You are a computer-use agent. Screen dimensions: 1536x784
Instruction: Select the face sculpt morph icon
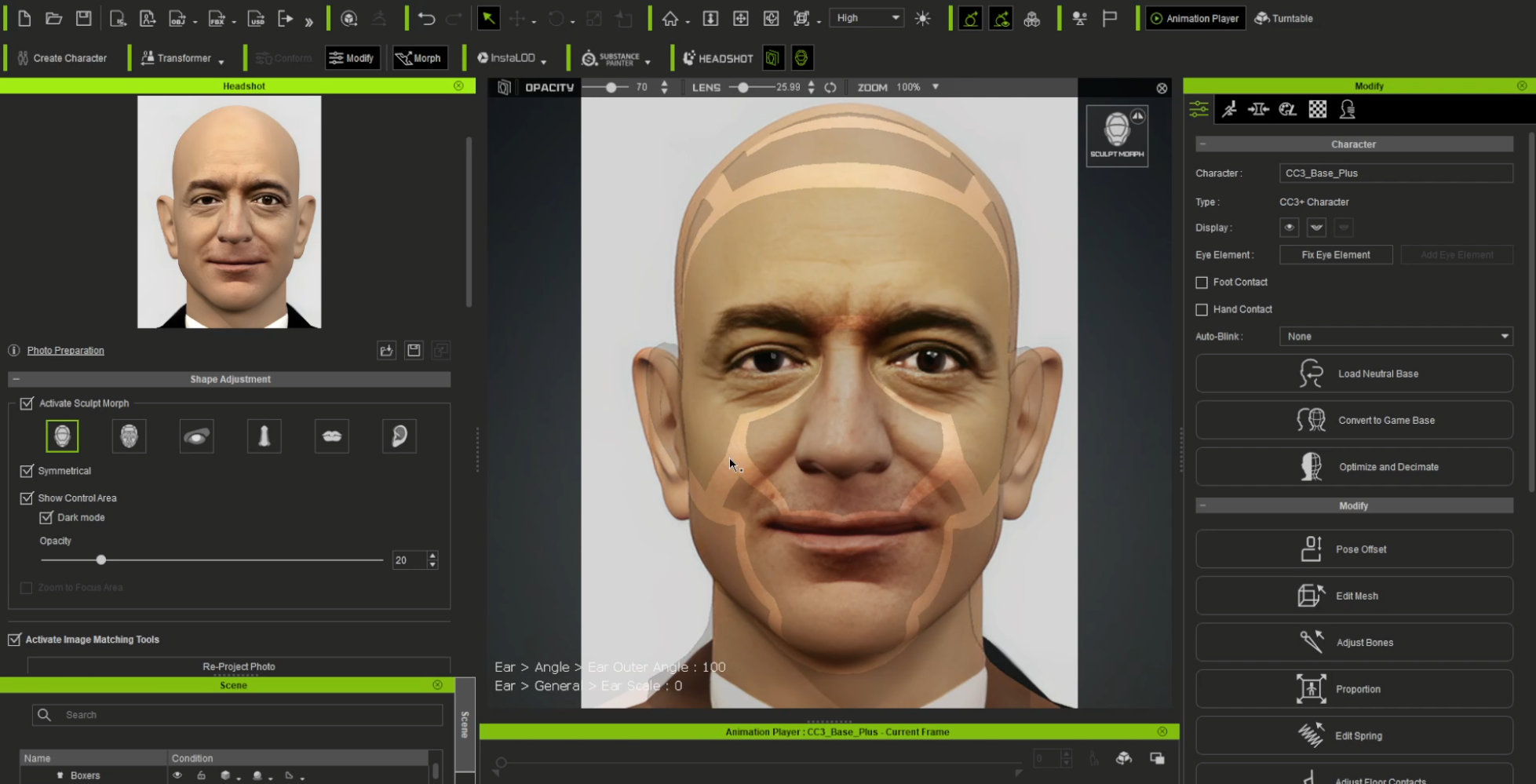click(x=130, y=436)
